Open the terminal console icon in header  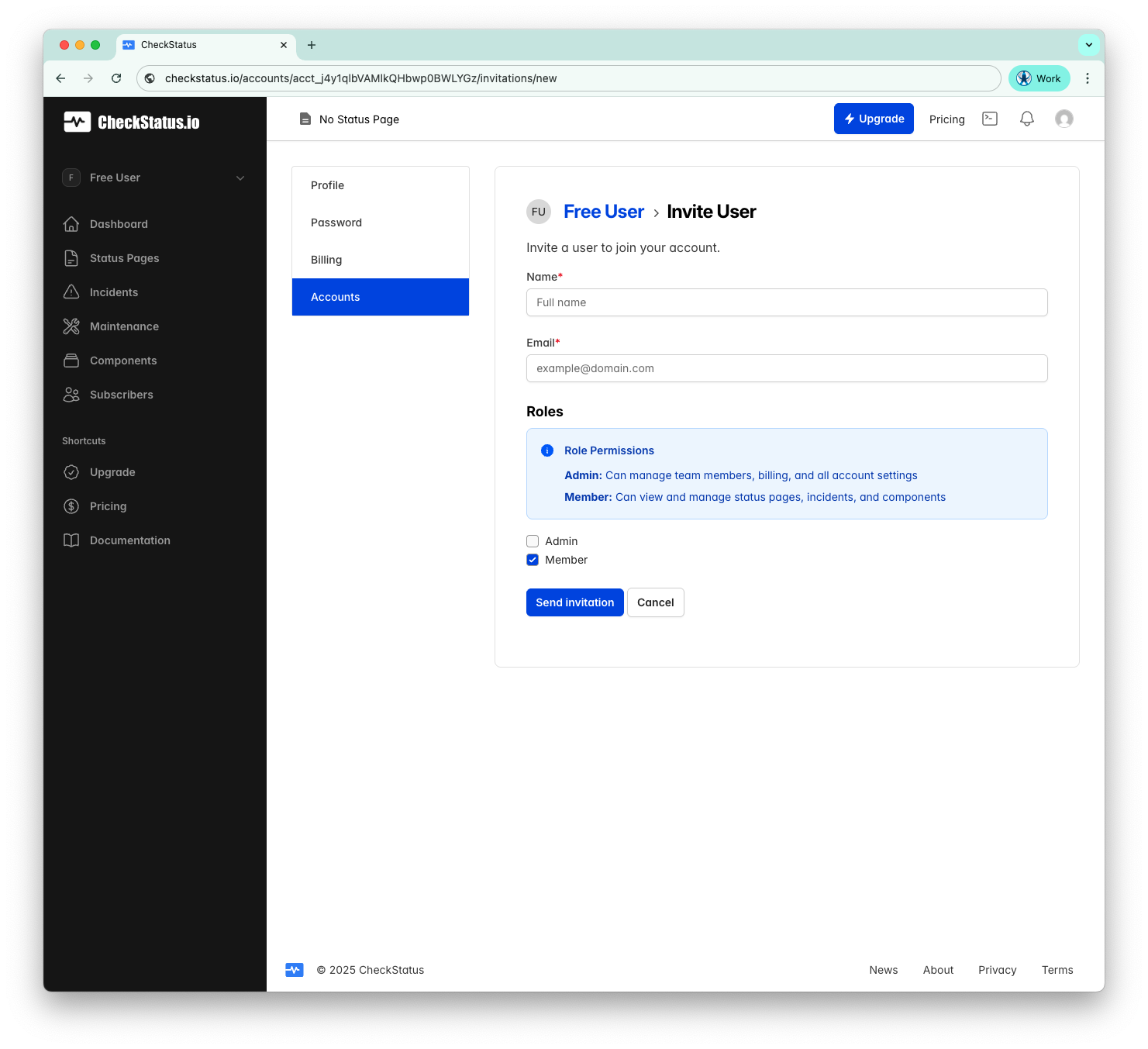pyautogui.click(x=990, y=119)
